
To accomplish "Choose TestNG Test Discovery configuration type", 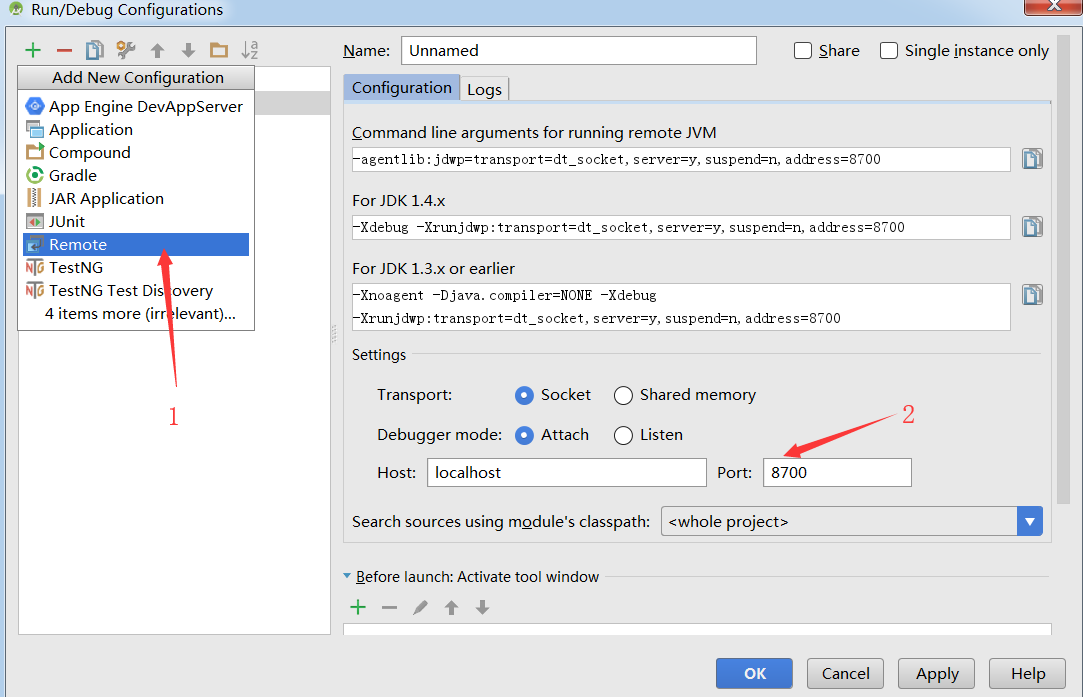I will coord(136,290).
